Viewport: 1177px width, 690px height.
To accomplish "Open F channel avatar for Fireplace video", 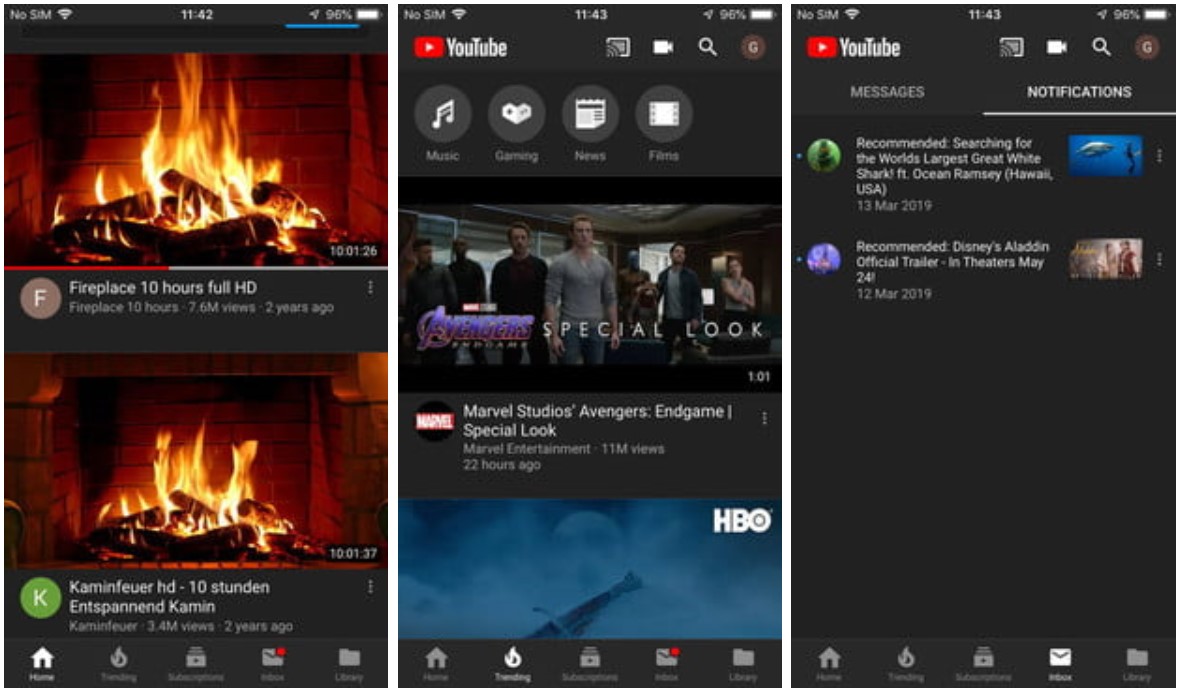I will pyautogui.click(x=41, y=298).
